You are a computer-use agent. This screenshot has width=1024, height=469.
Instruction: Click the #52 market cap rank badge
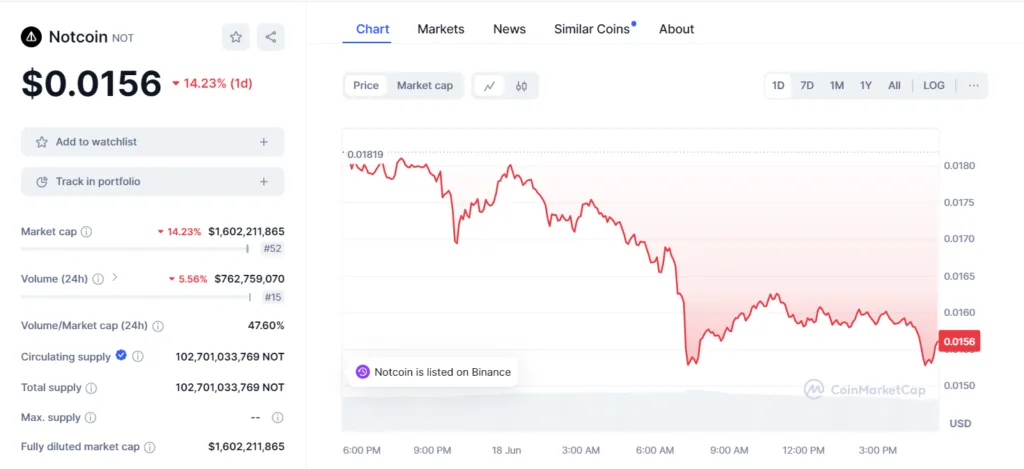273,248
